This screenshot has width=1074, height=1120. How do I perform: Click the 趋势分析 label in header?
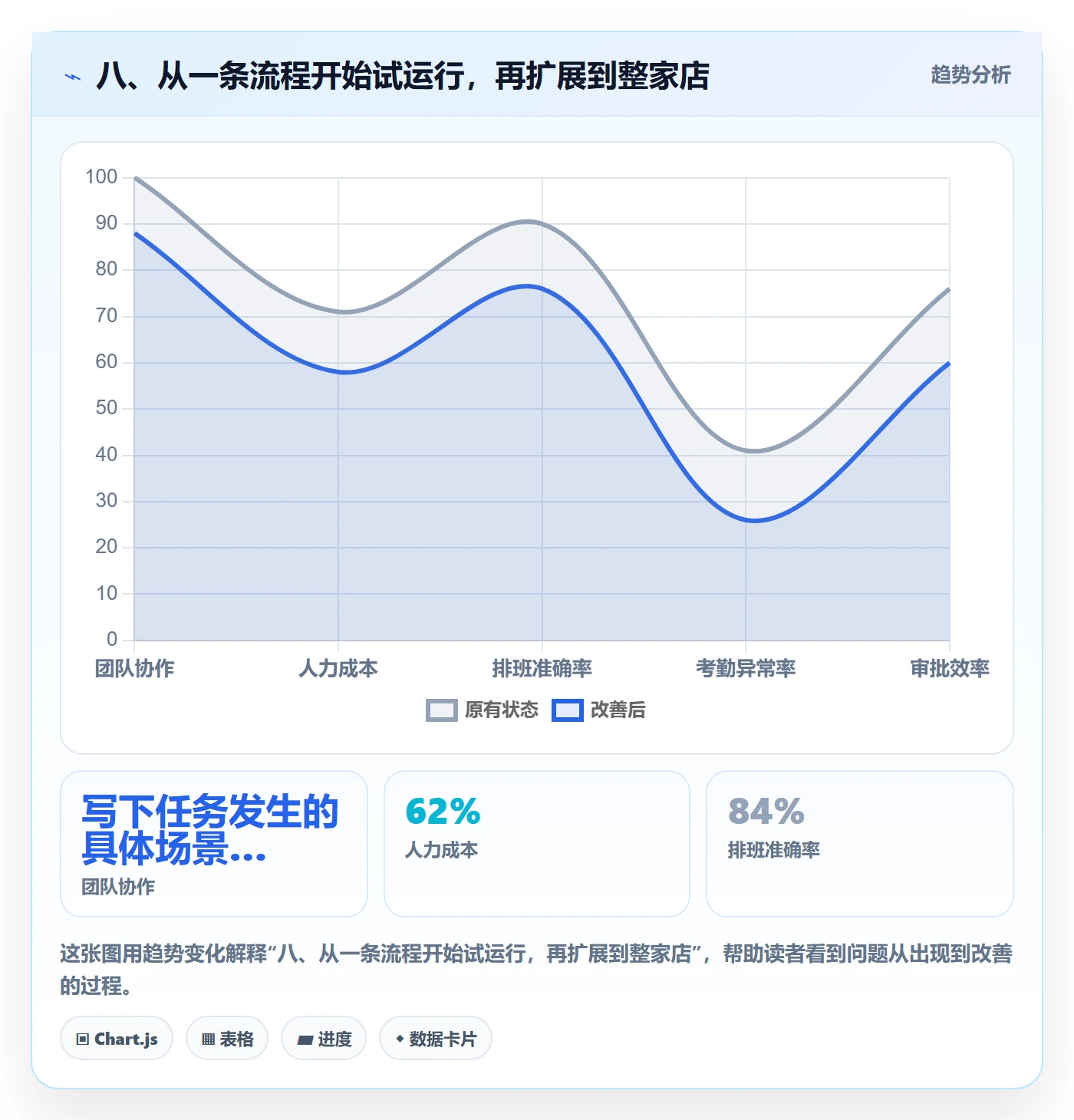coord(970,74)
